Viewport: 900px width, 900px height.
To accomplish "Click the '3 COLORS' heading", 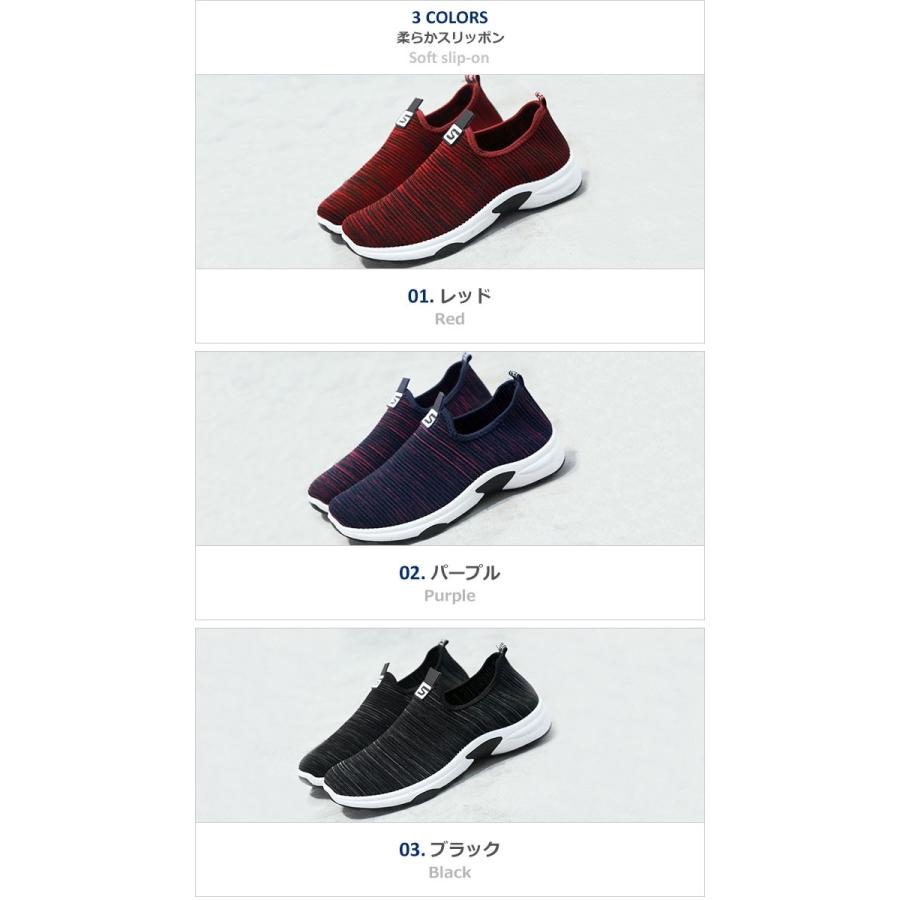I will click(x=449, y=17).
